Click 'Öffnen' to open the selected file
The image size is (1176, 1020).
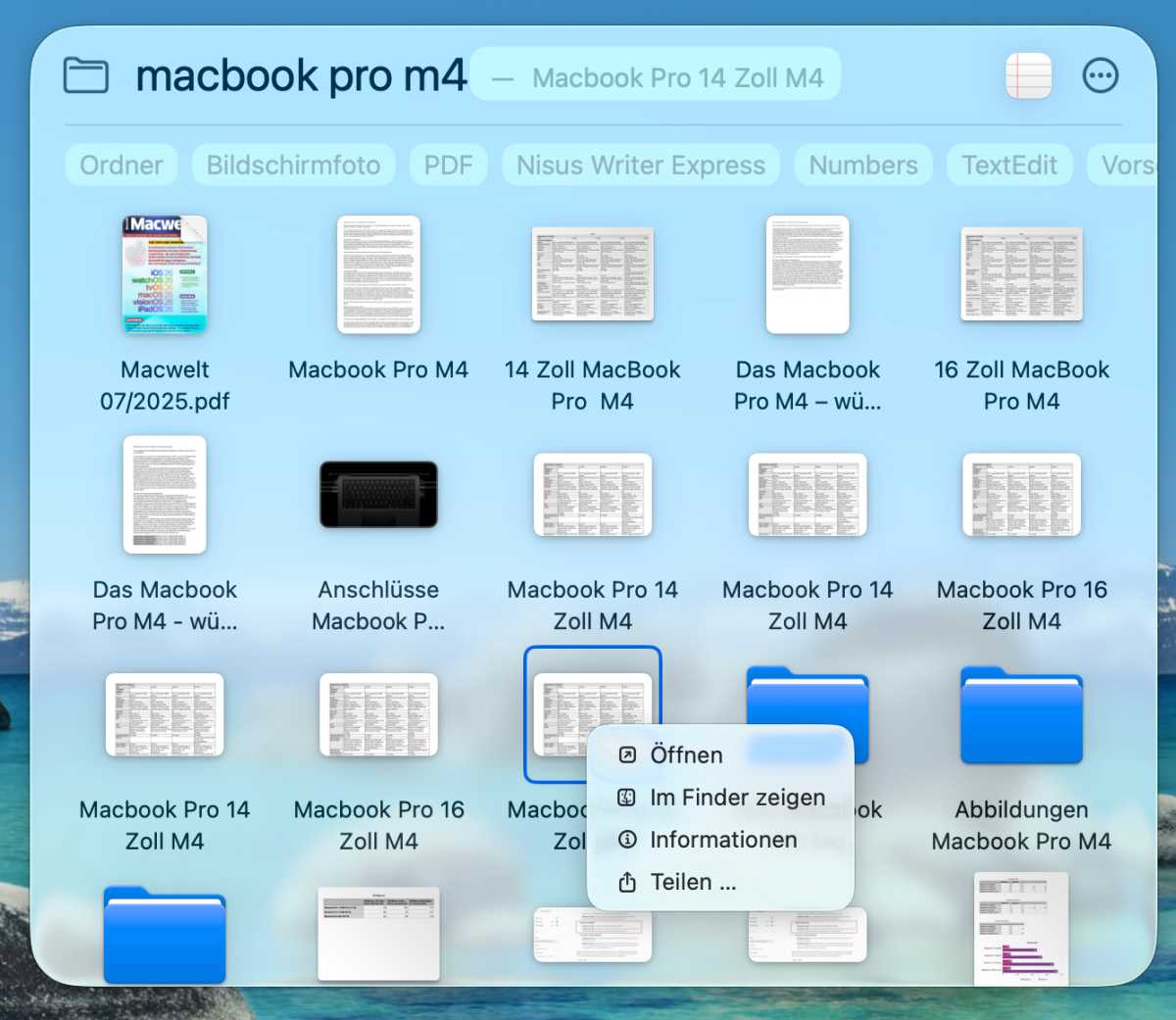click(685, 754)
